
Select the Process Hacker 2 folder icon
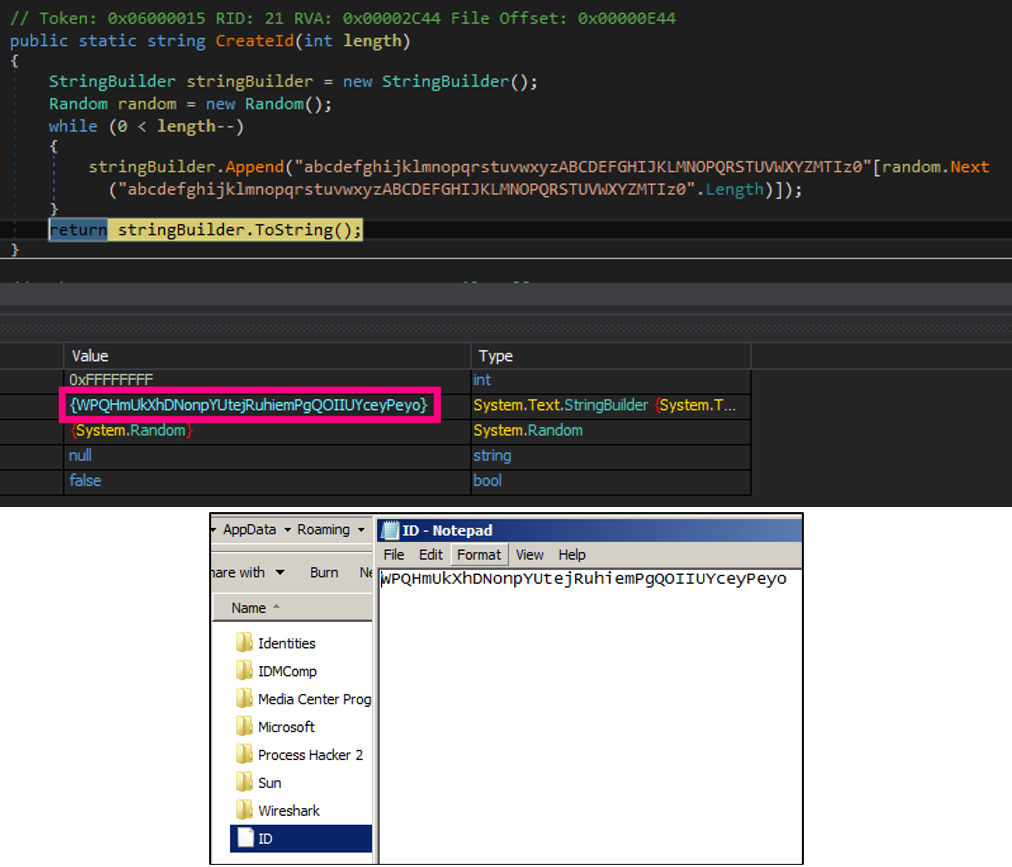tap(244, 755)
